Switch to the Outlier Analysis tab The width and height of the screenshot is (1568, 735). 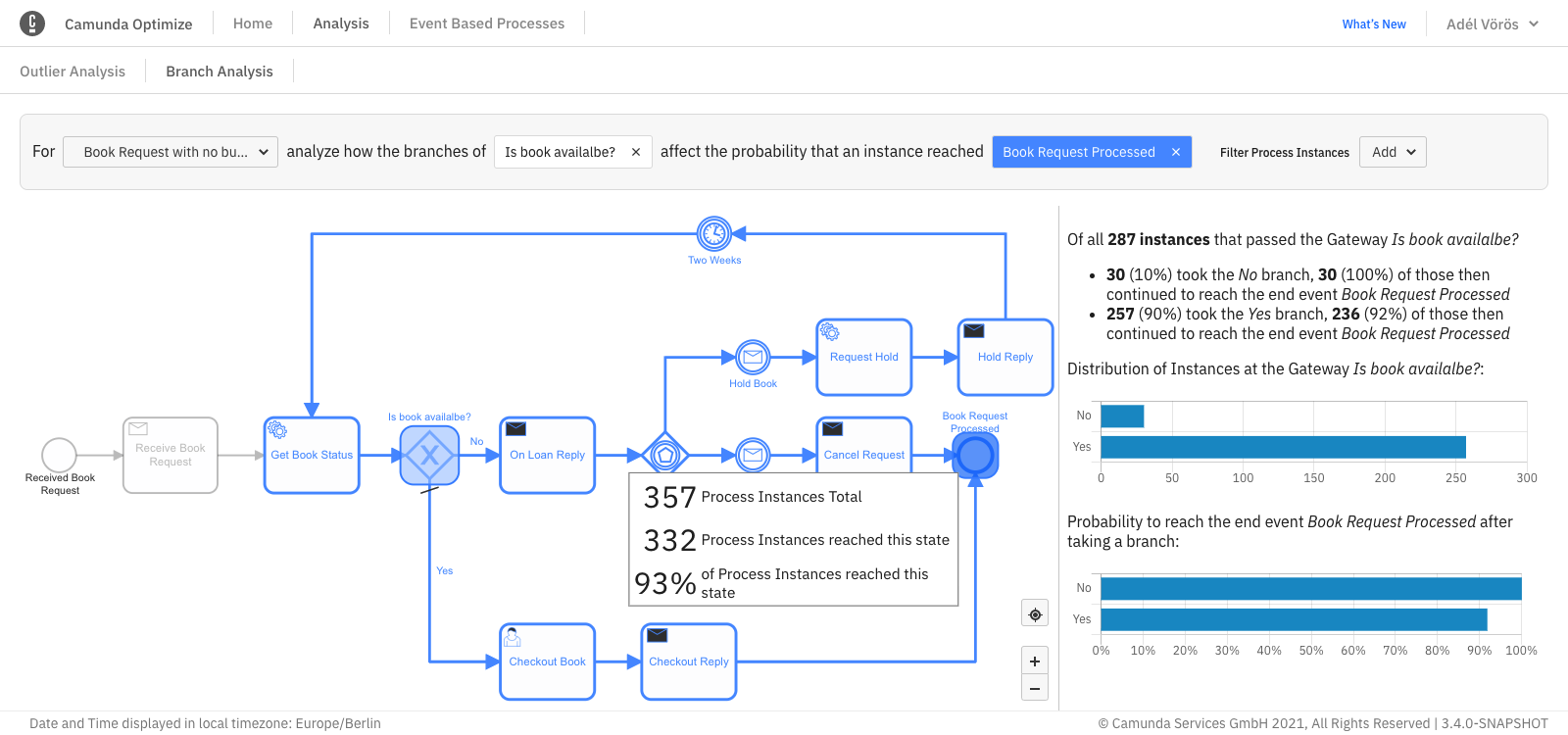point(73,72)
